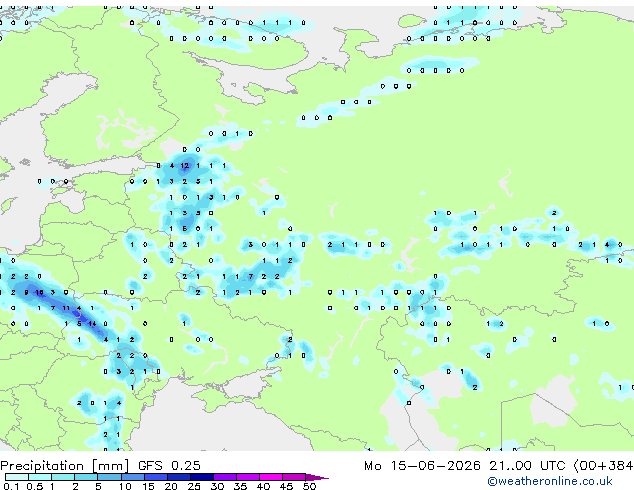Screen dimensions: 634x490
Task: Click the legend label '0.5'
Action: click(34, 486)
